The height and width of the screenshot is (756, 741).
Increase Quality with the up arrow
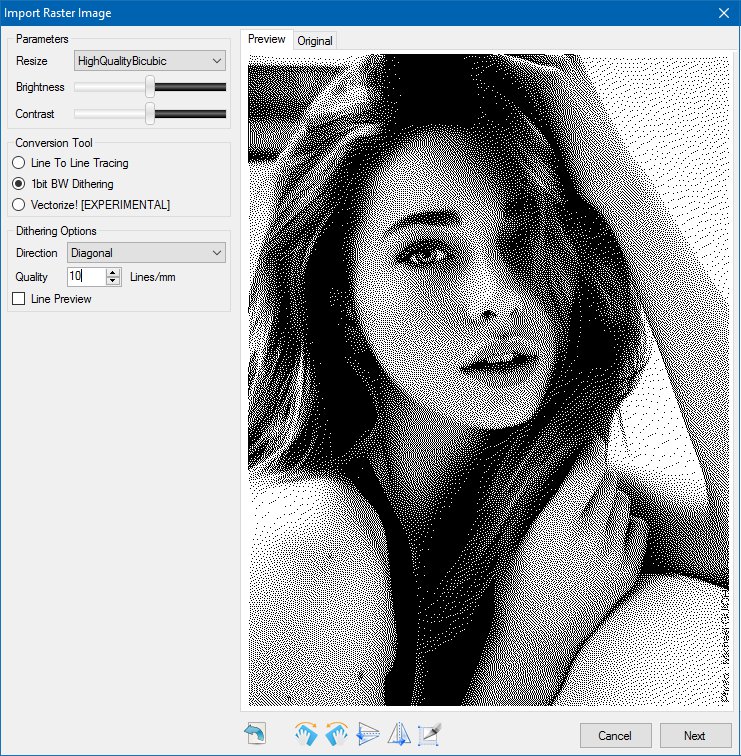113,272
